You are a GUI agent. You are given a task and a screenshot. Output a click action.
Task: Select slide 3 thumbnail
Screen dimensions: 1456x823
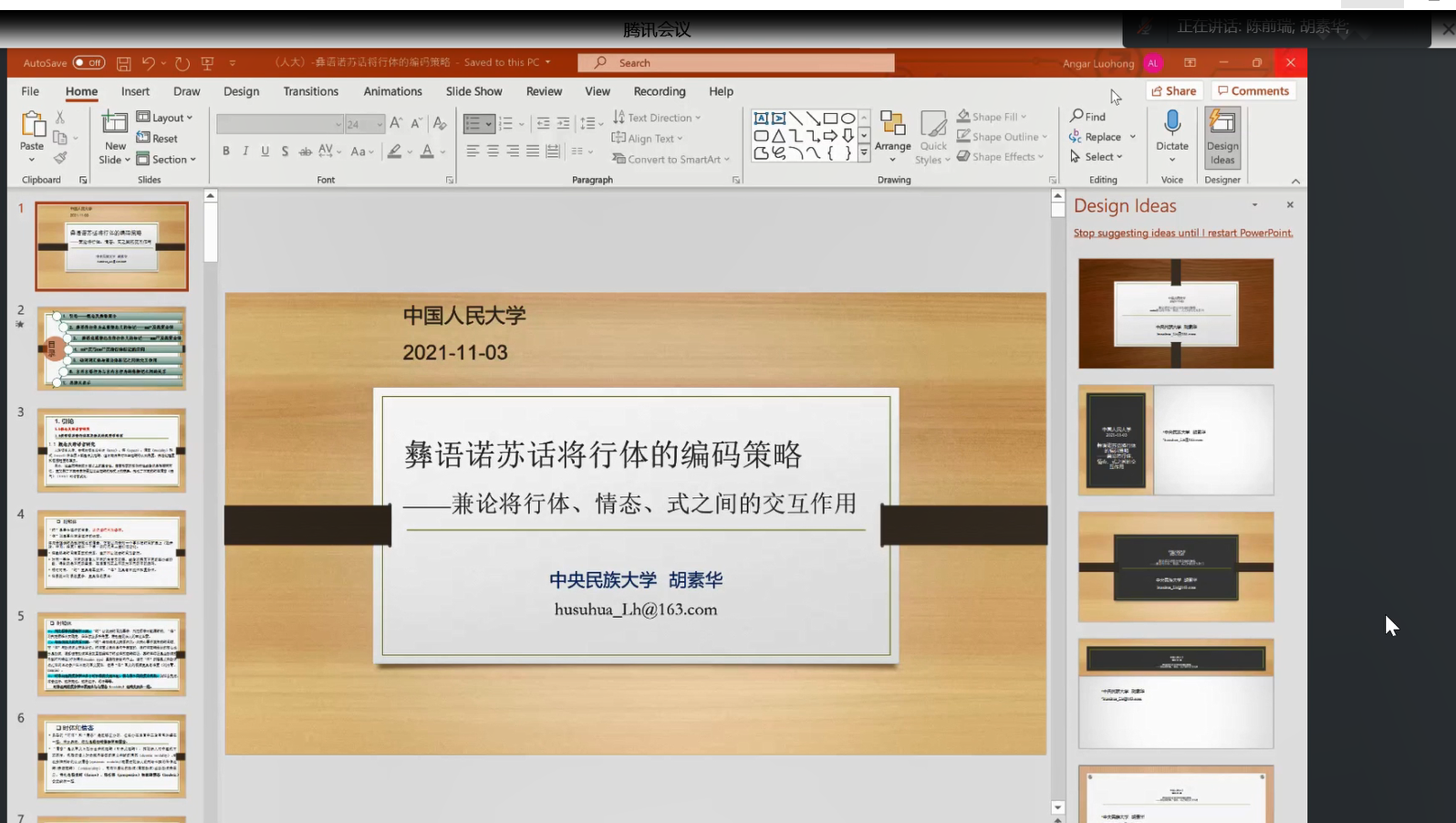(111, 450)
